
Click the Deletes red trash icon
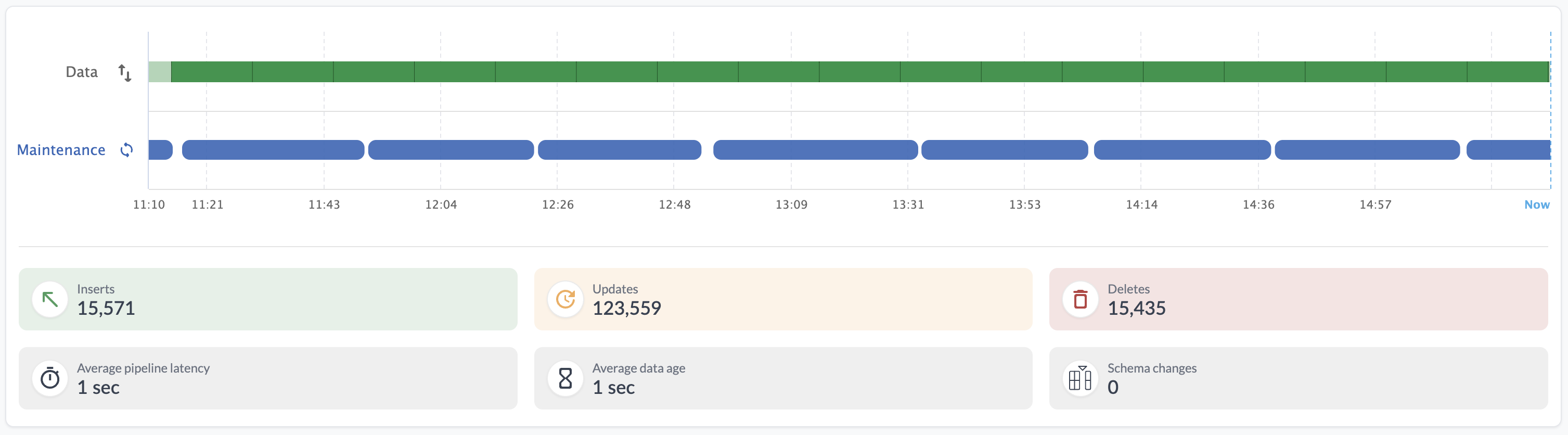click(1080, 299)
